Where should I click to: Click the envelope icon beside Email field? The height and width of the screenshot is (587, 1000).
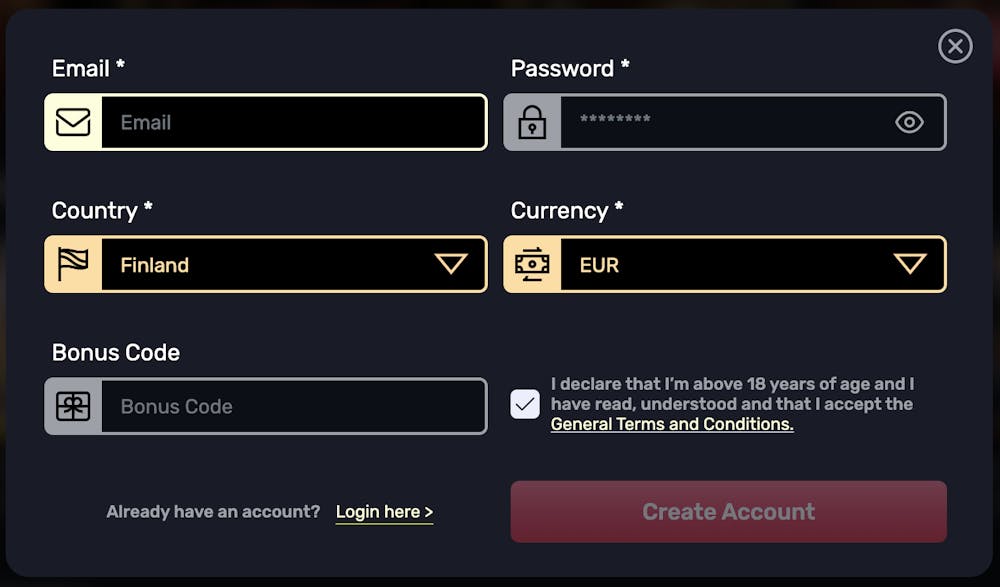(73, 123)
